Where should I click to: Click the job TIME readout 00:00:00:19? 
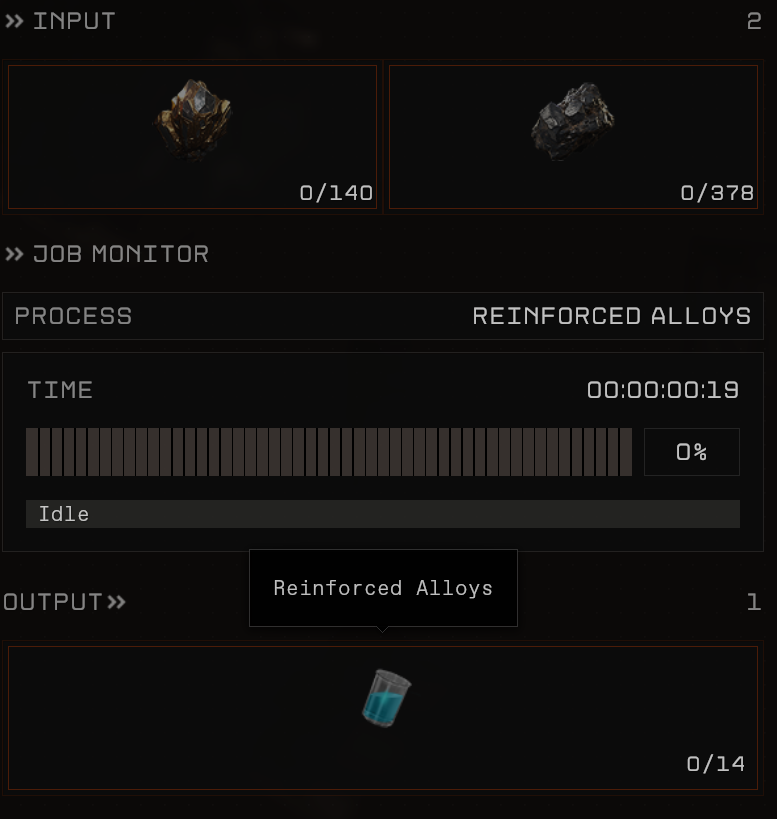tap(663, 390)
